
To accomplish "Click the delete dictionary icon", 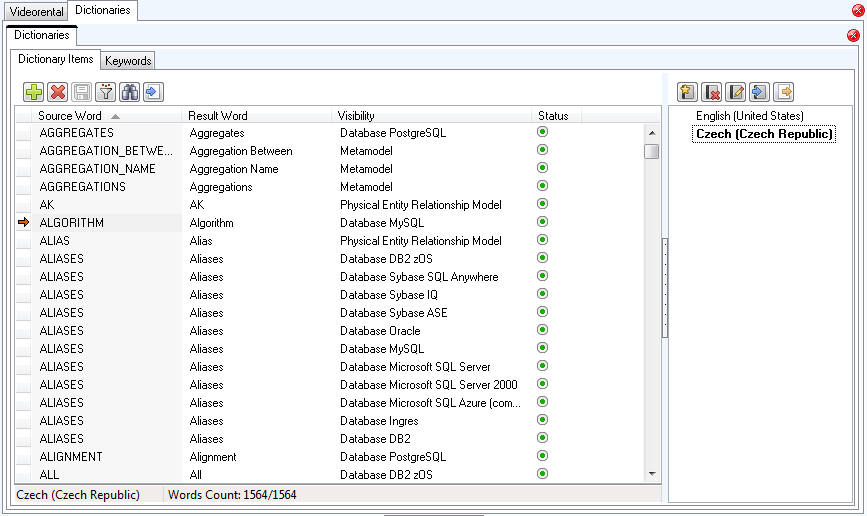I will 711,92.
